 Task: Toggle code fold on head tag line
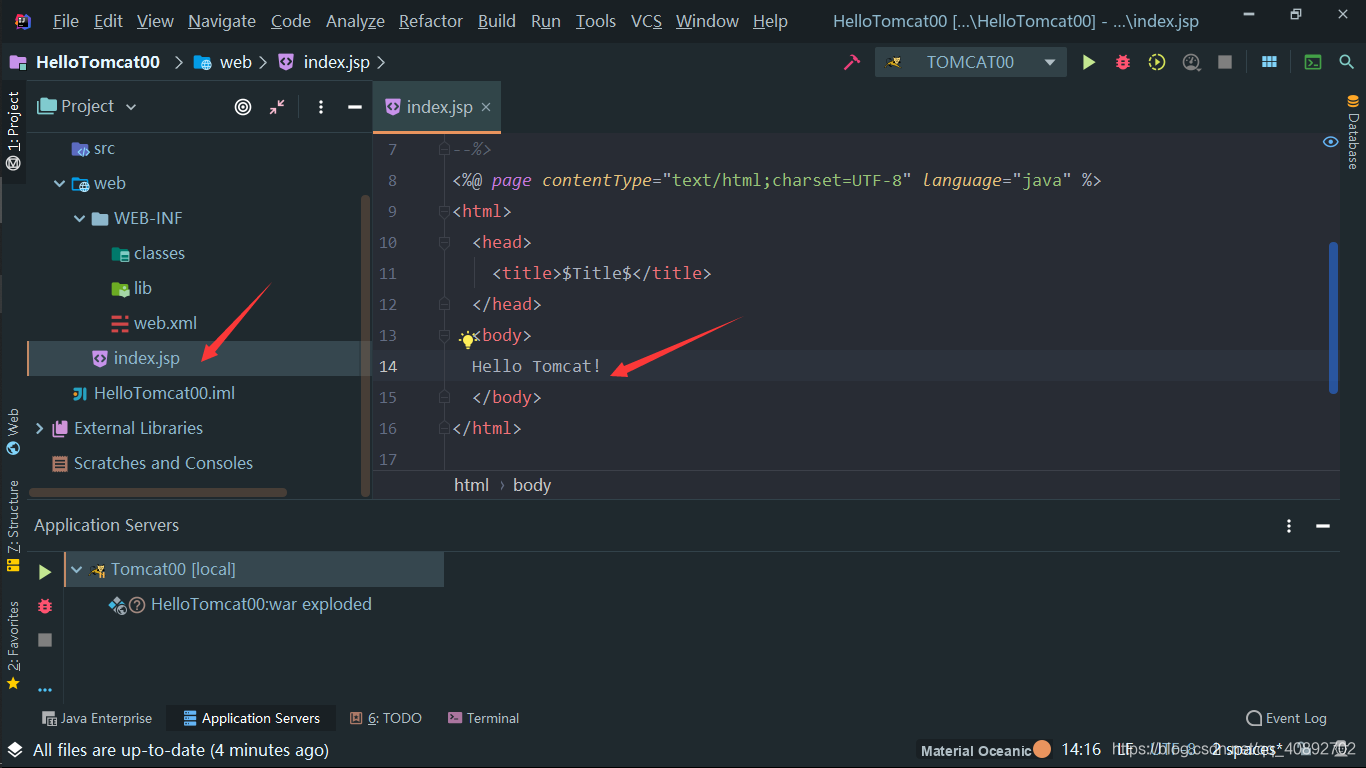(x=444, y=243)
